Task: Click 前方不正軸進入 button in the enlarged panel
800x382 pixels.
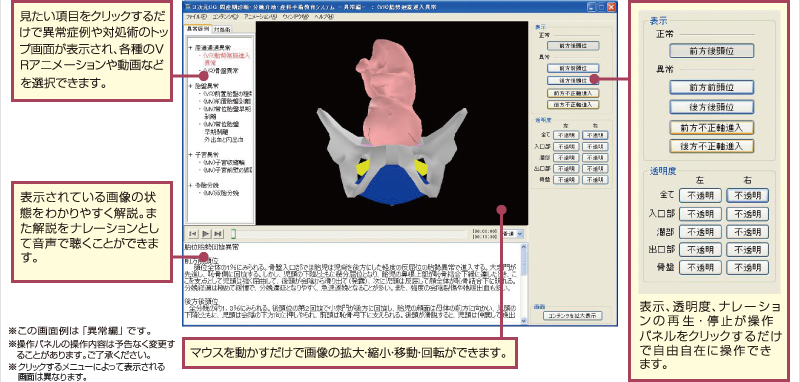Action: 712,127
